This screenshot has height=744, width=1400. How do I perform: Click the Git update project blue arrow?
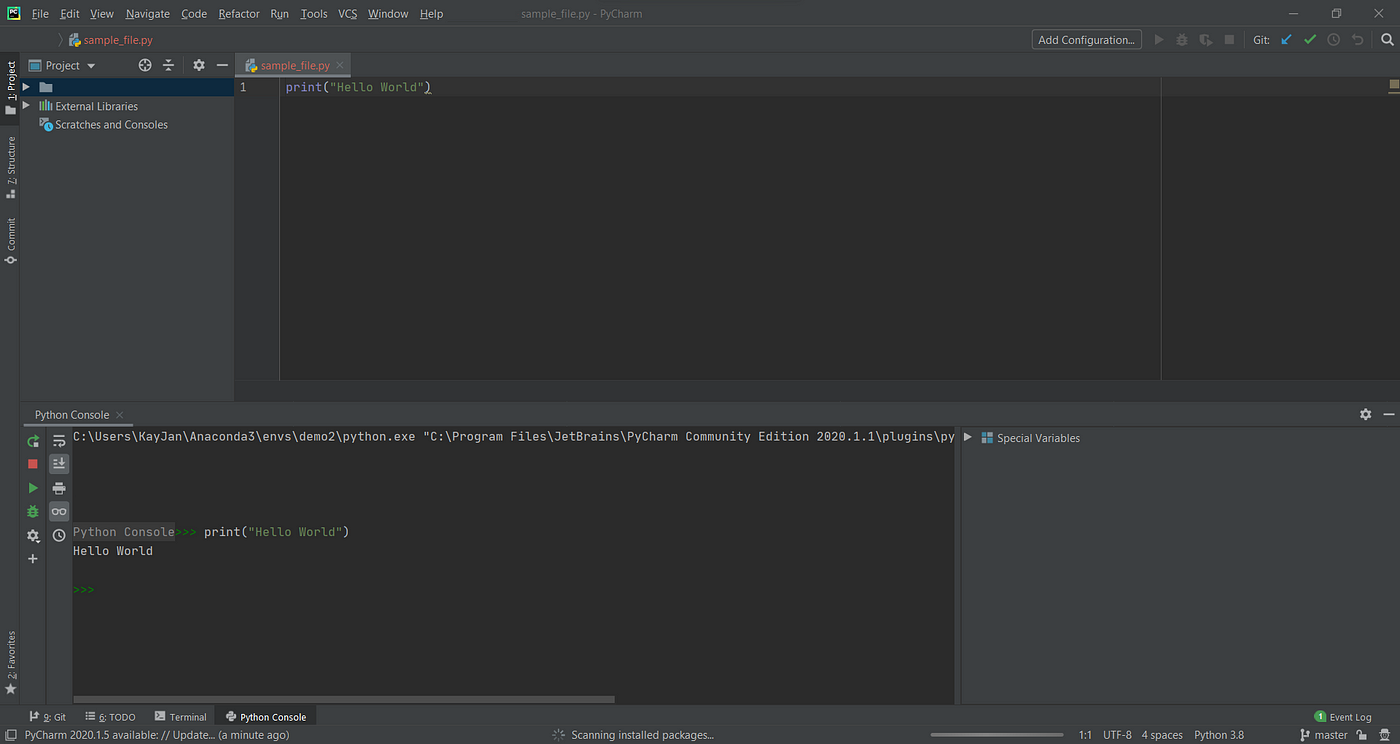(1286, 40)
